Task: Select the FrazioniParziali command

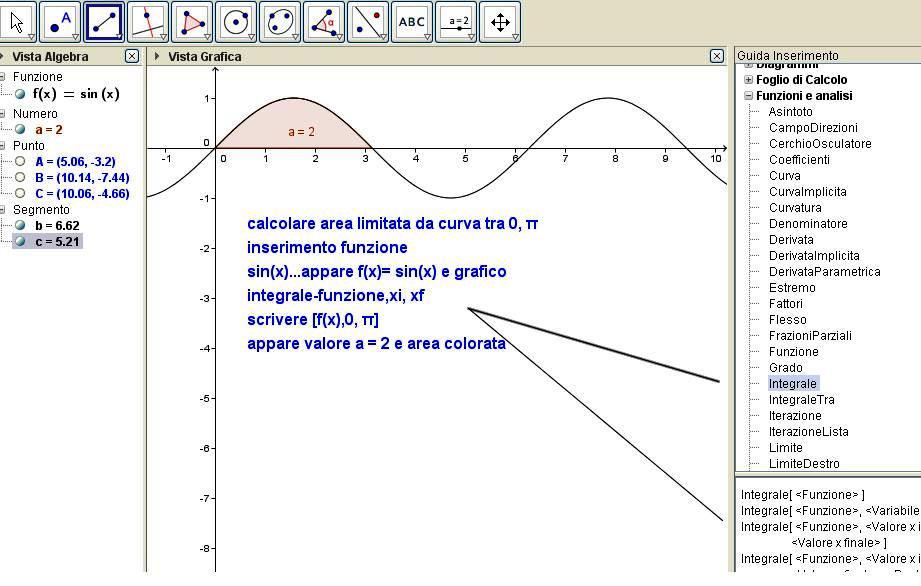Action: [810, 335]
